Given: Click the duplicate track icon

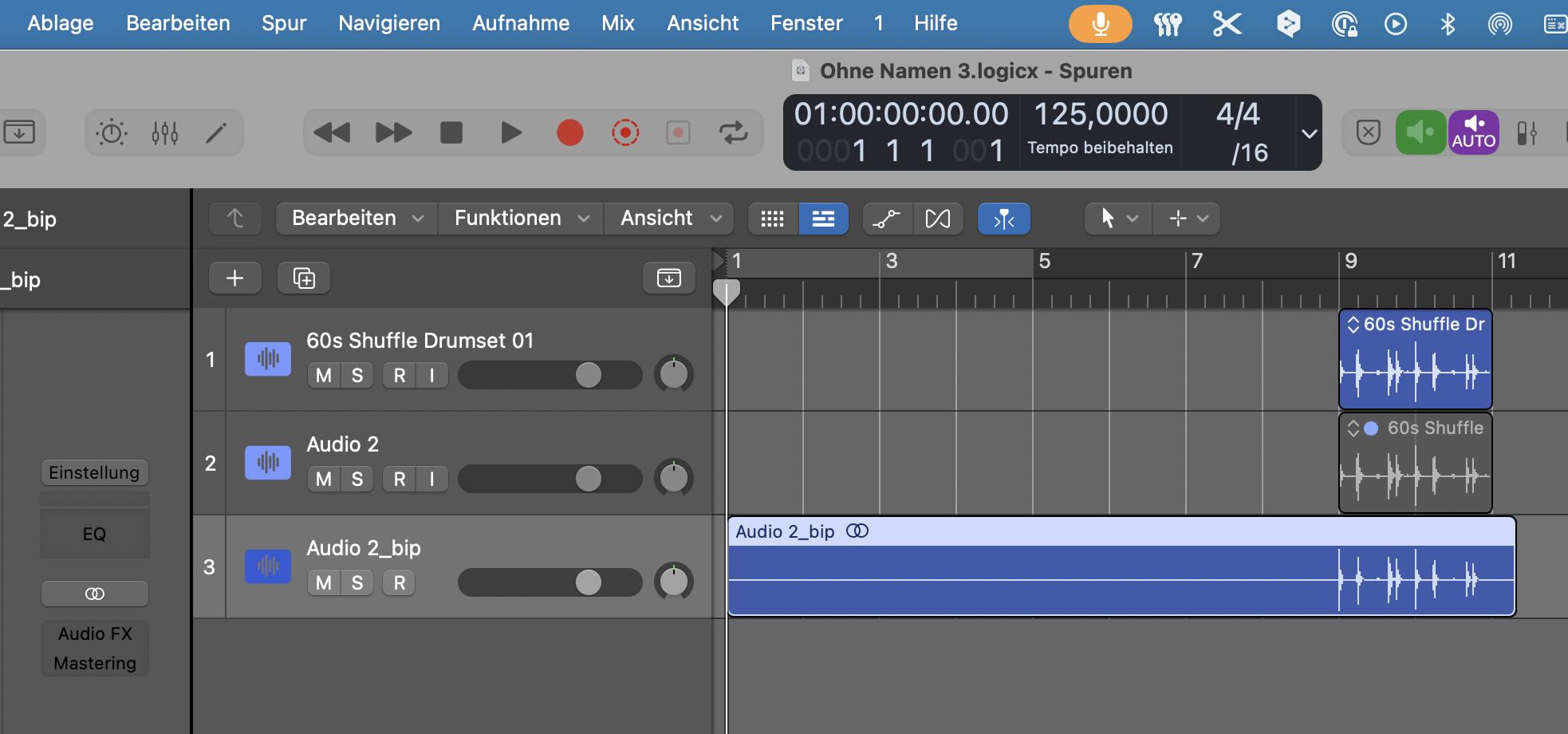Looking at the screenshot, I should [304, 278].
